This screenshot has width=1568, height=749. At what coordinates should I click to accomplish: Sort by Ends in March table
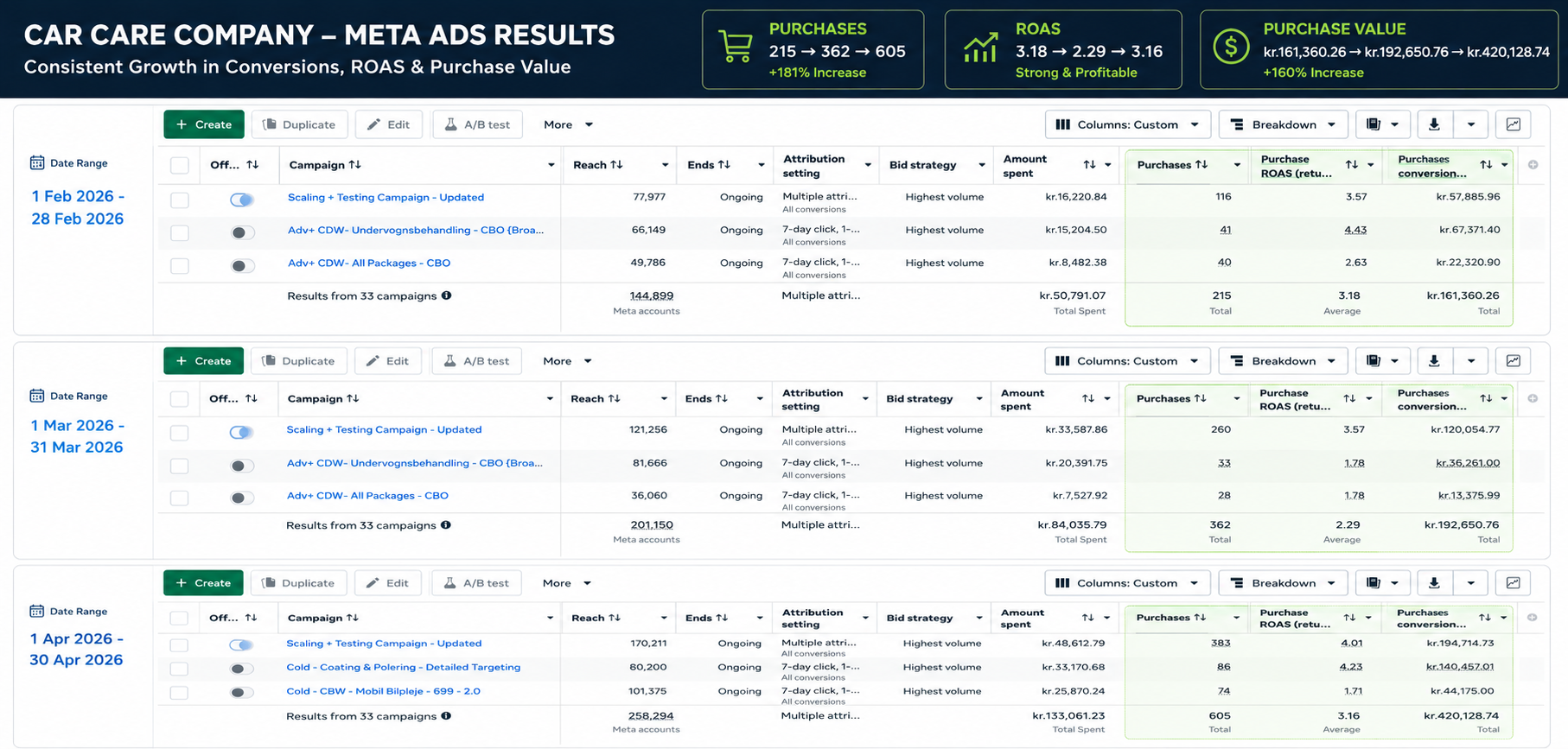tap(722, 398)
